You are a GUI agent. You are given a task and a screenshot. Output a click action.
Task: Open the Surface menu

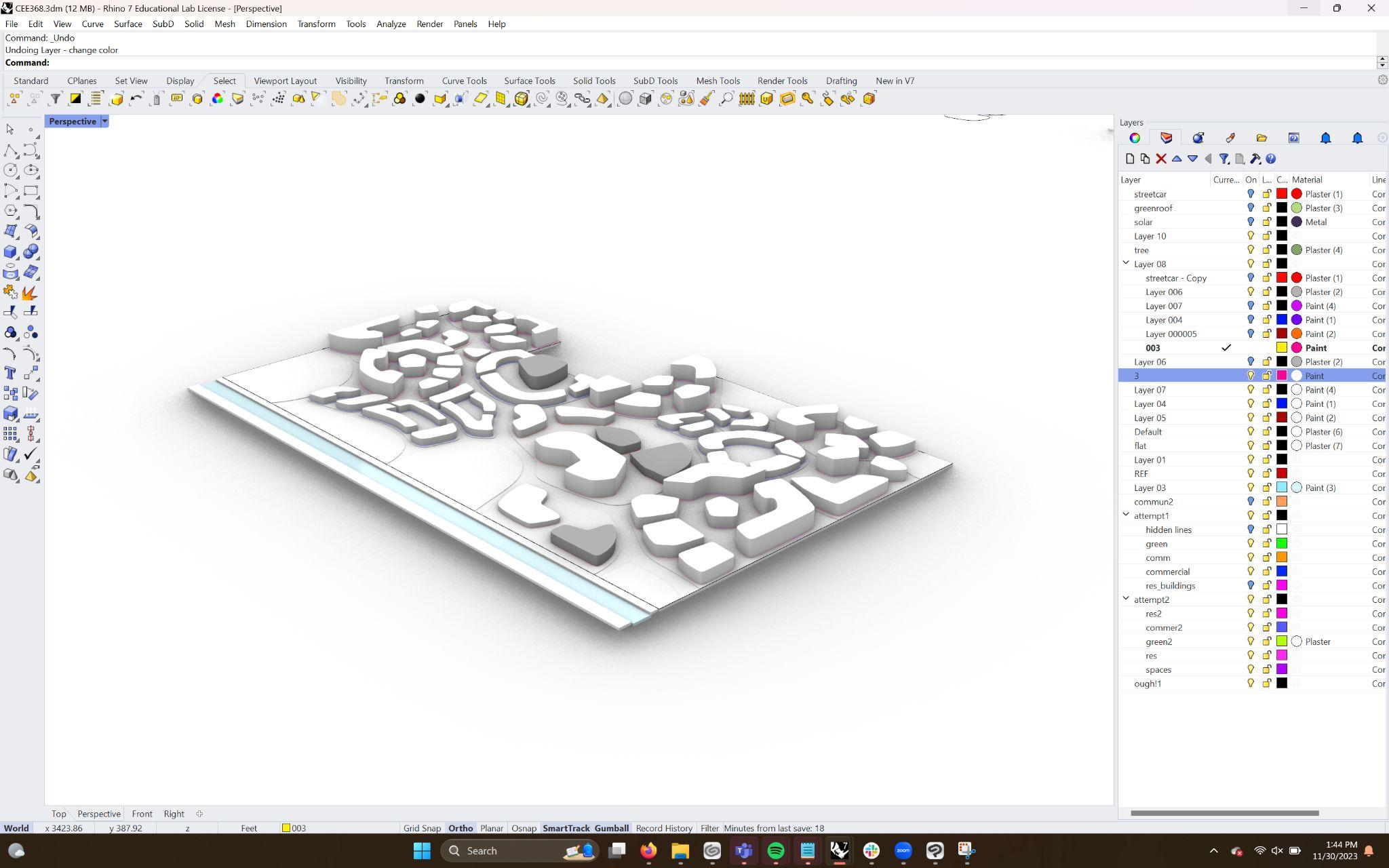click(128, 24)
